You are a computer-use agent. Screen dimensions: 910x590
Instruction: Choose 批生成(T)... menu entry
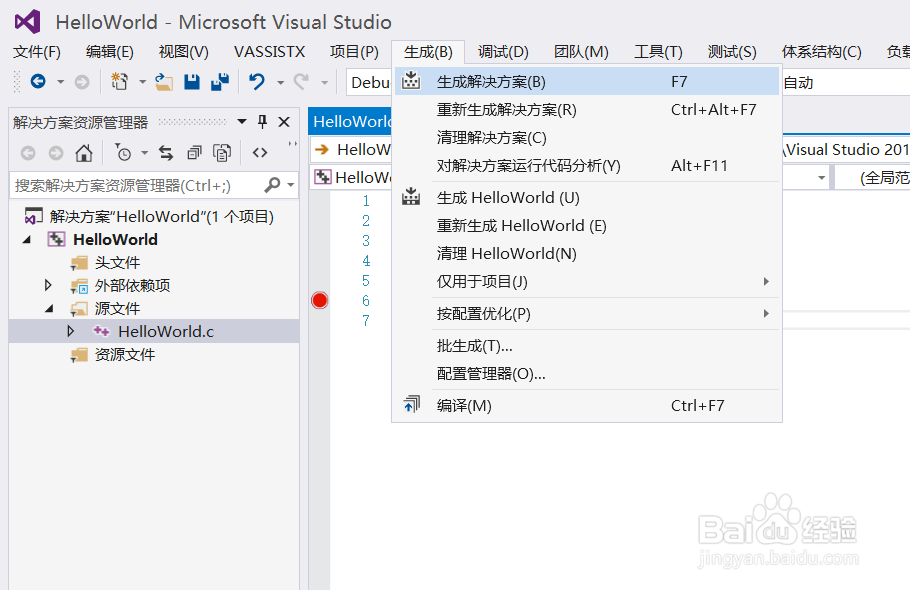click(x=588, y=346)
